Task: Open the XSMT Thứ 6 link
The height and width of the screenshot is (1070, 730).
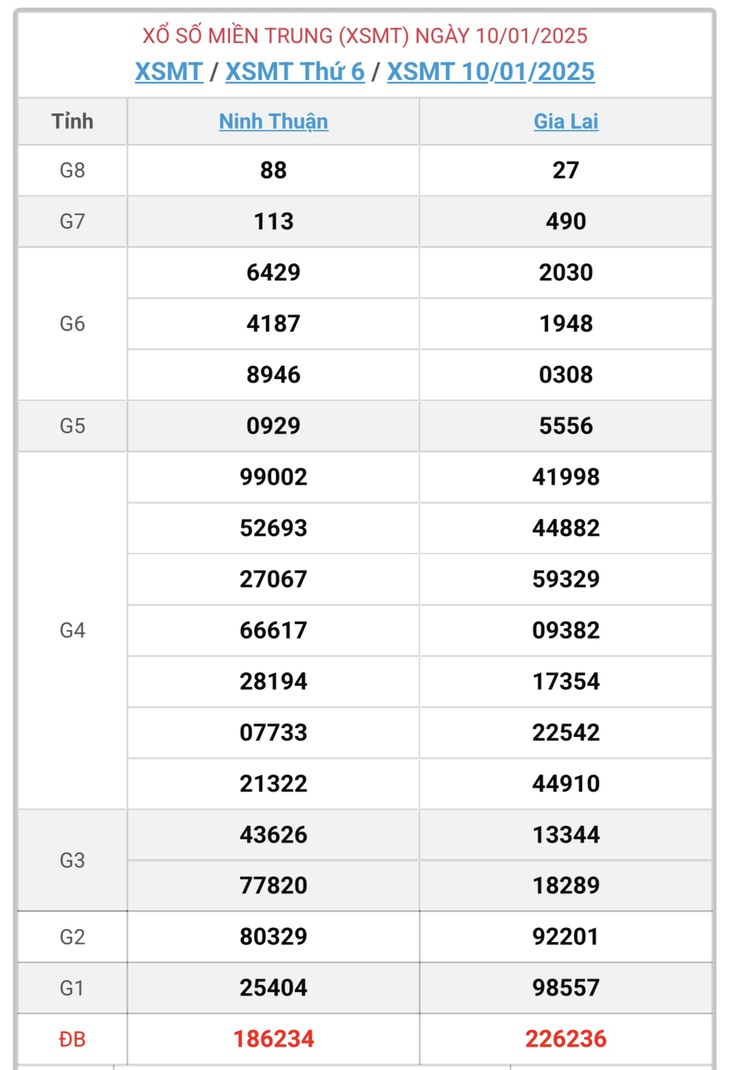Action: [295, 71]
